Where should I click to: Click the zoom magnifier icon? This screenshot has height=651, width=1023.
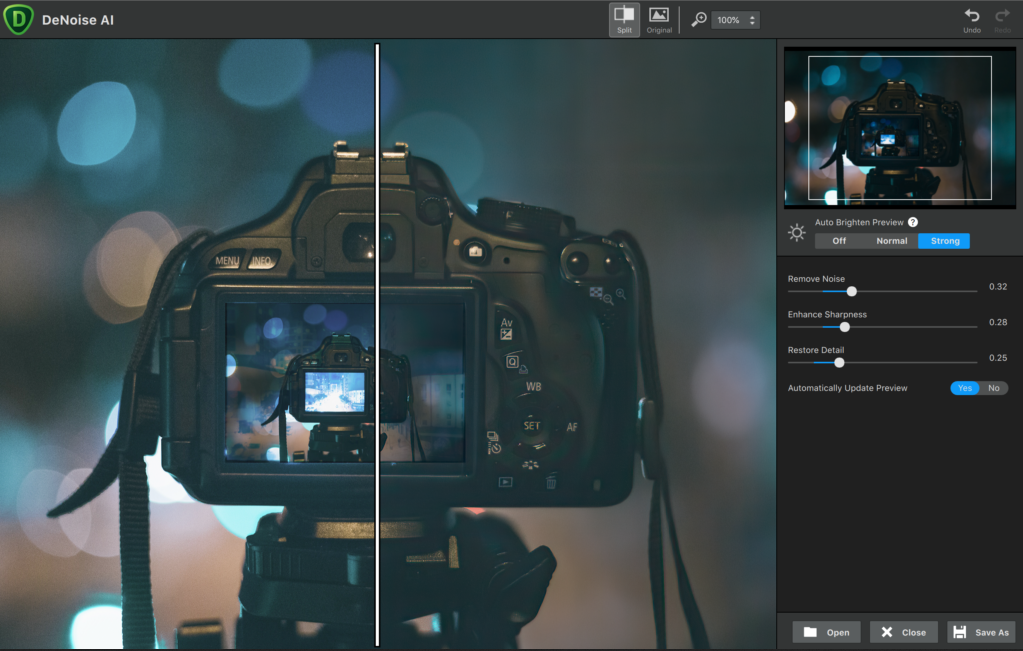(x=699, y=20)
